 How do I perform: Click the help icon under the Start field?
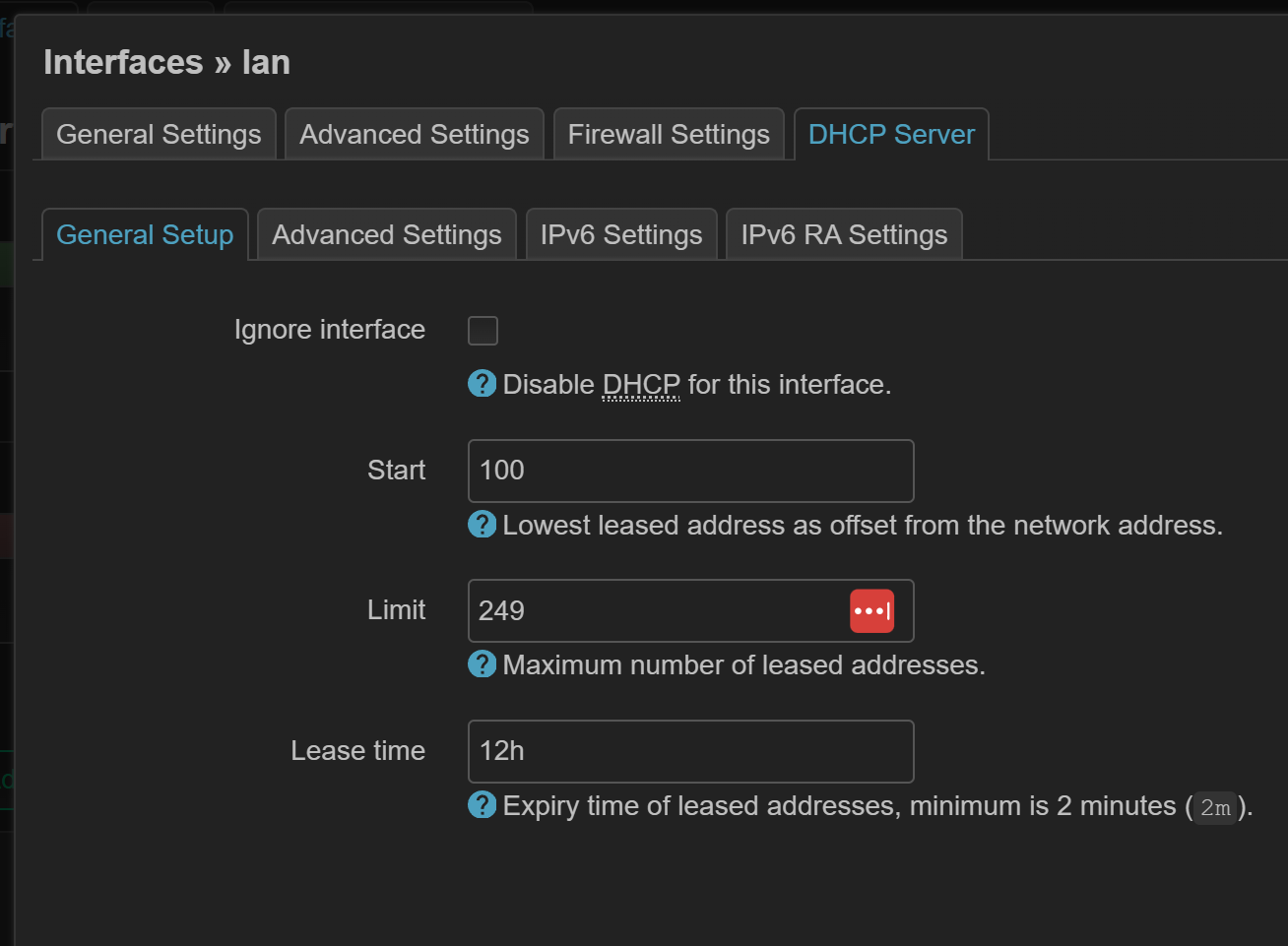pyautogui.click(x=482, y=524)
